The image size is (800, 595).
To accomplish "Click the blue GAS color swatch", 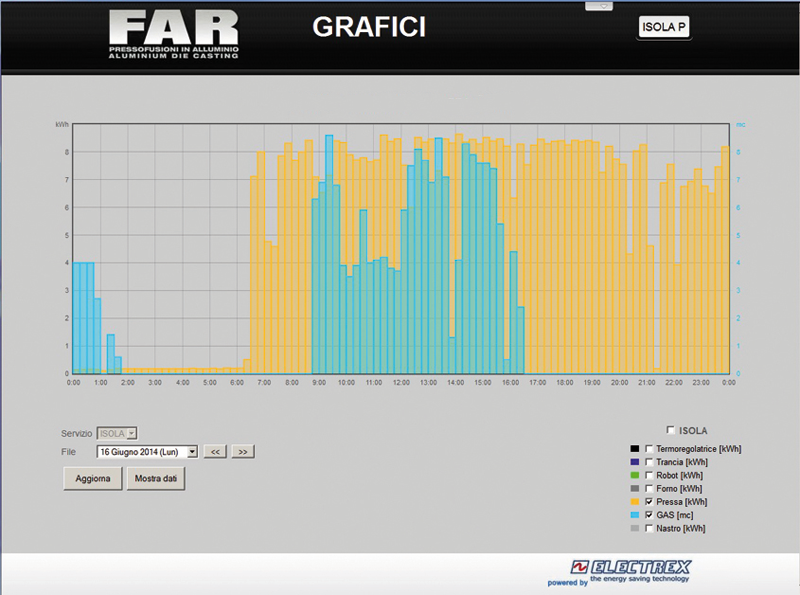I will (635, 514).
